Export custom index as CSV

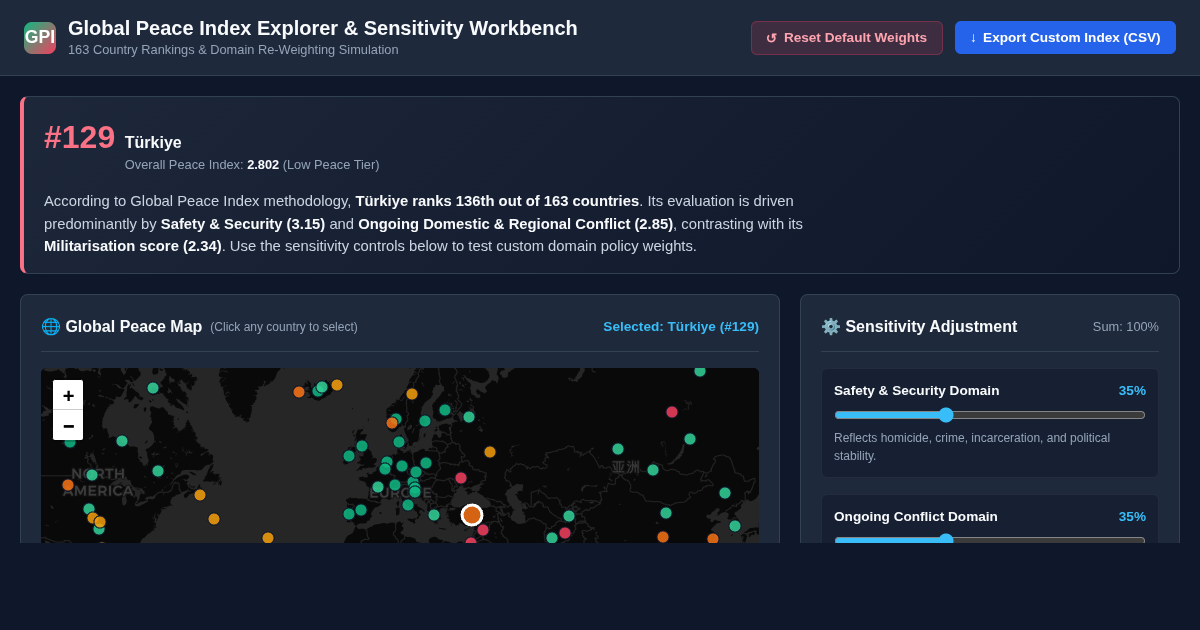tap(1065, 38)
